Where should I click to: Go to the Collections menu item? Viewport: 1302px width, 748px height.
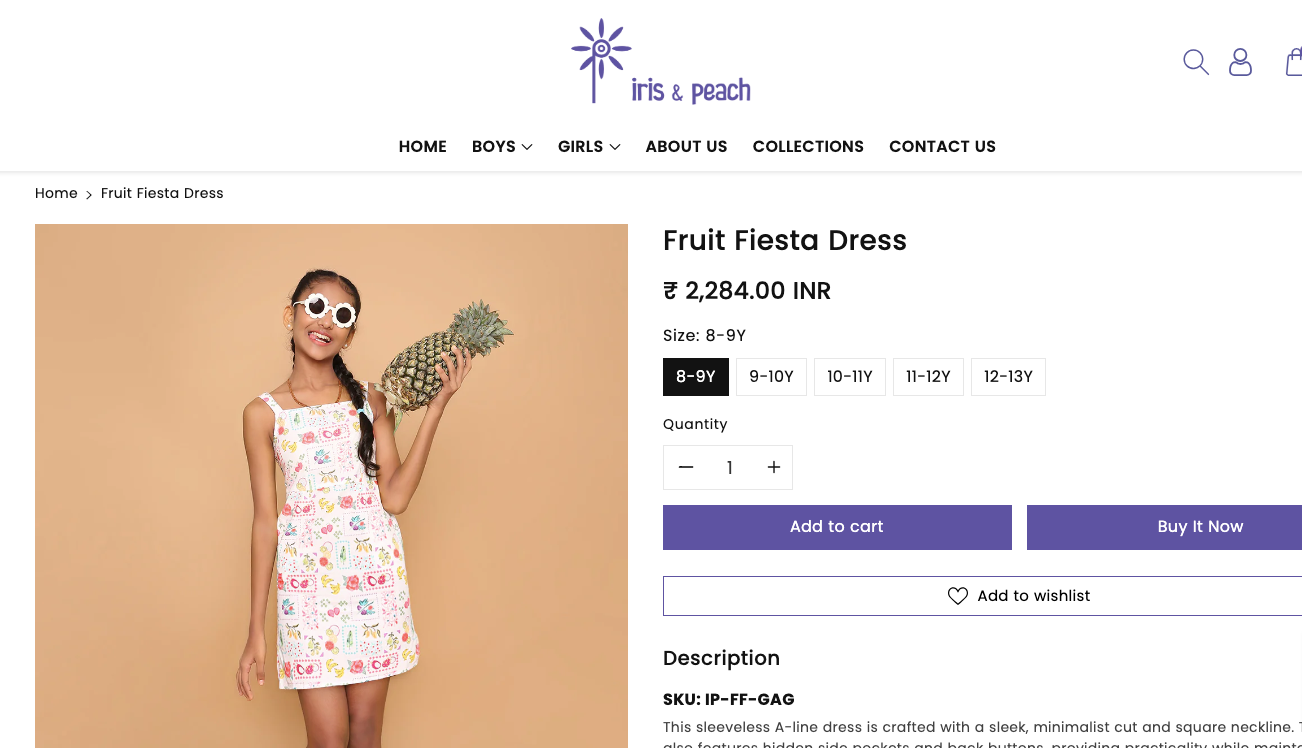click(x=808, y=147)
